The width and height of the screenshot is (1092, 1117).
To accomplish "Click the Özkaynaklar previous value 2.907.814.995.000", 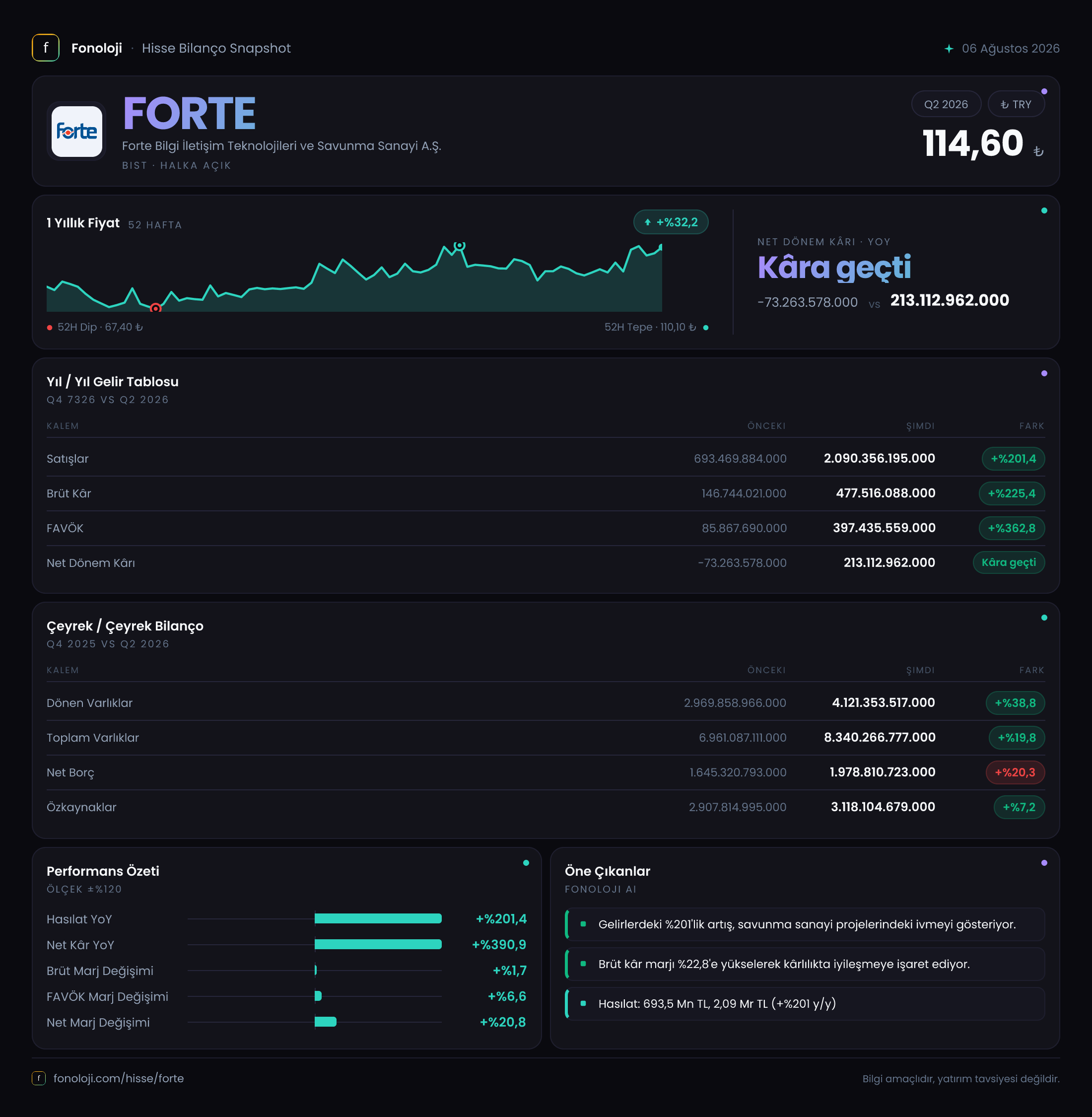I will coord(737,807).
